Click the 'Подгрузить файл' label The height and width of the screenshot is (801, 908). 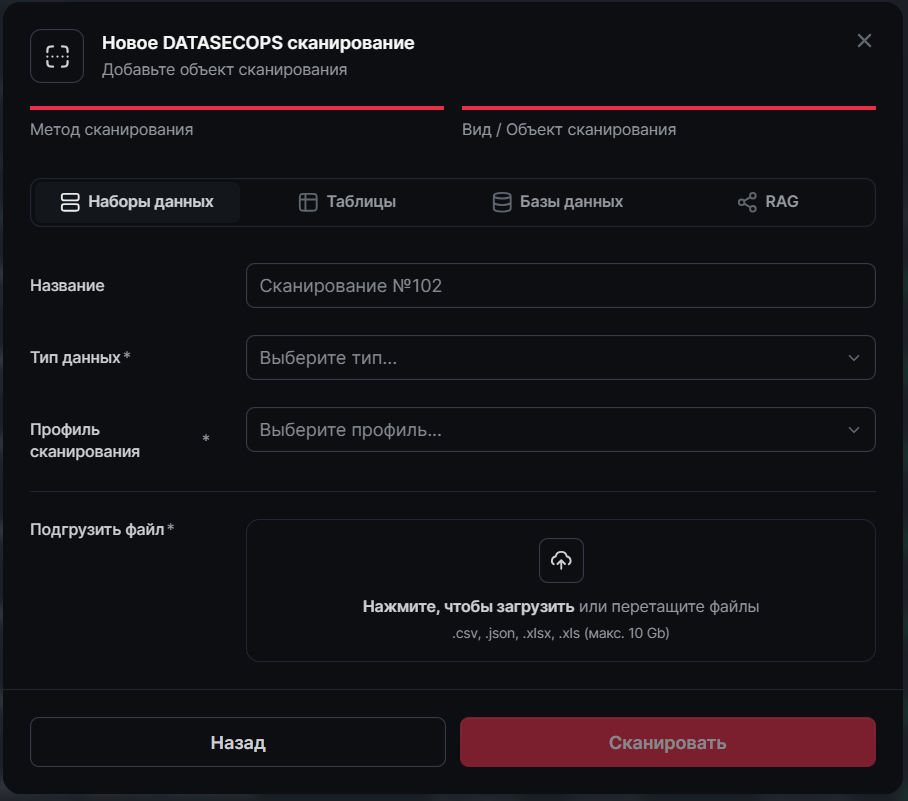(97, 529)
